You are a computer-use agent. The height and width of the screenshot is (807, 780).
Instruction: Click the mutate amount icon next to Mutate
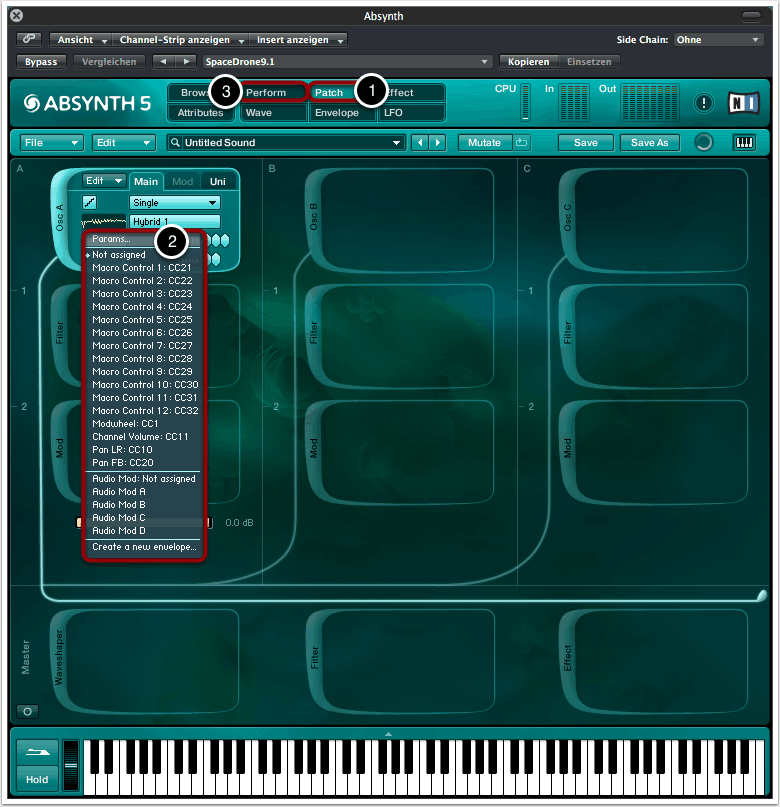tap(522, 143)
